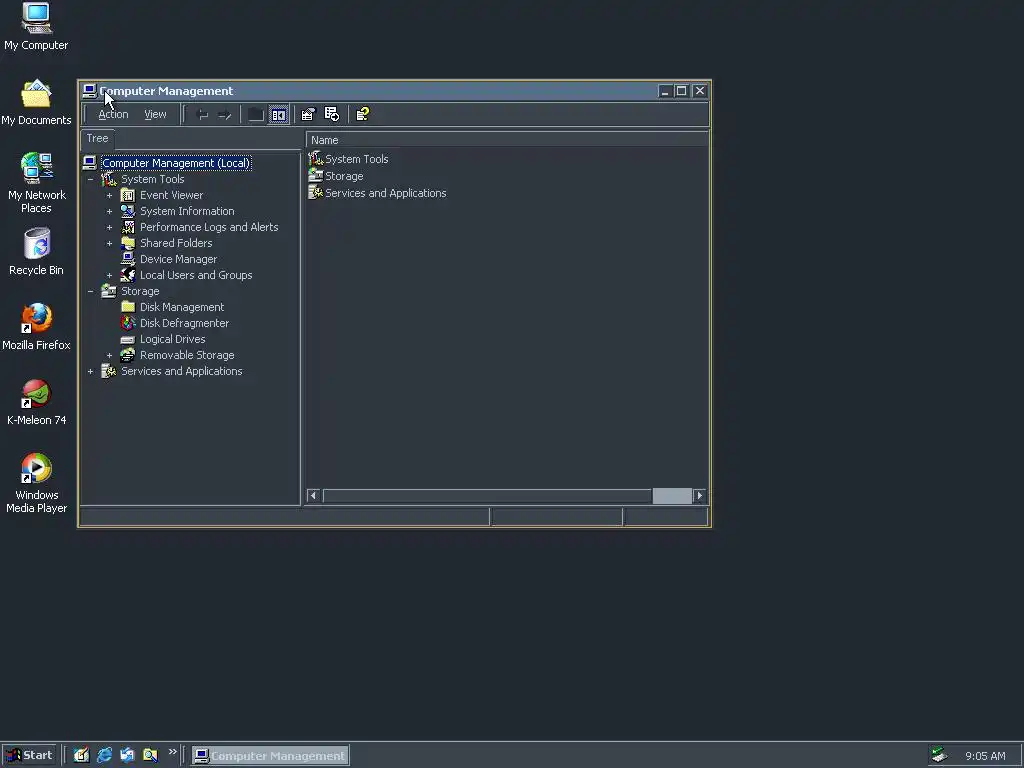Click the Up one level folder icon
1024x768 pixels.
(x=255, y=115)
